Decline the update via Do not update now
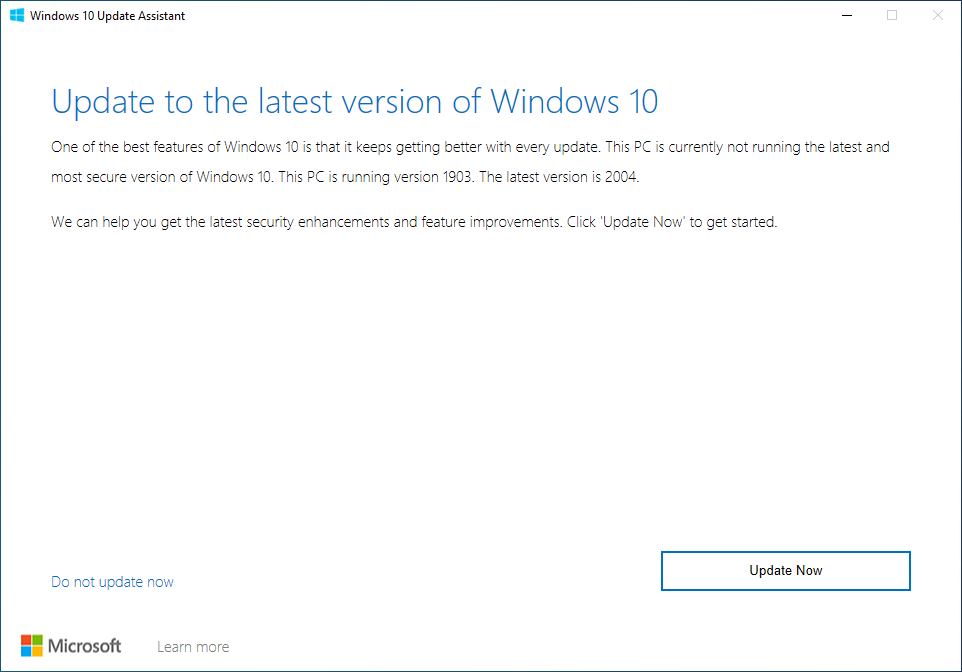Screen dimensions: 962x672 (112, 581)
